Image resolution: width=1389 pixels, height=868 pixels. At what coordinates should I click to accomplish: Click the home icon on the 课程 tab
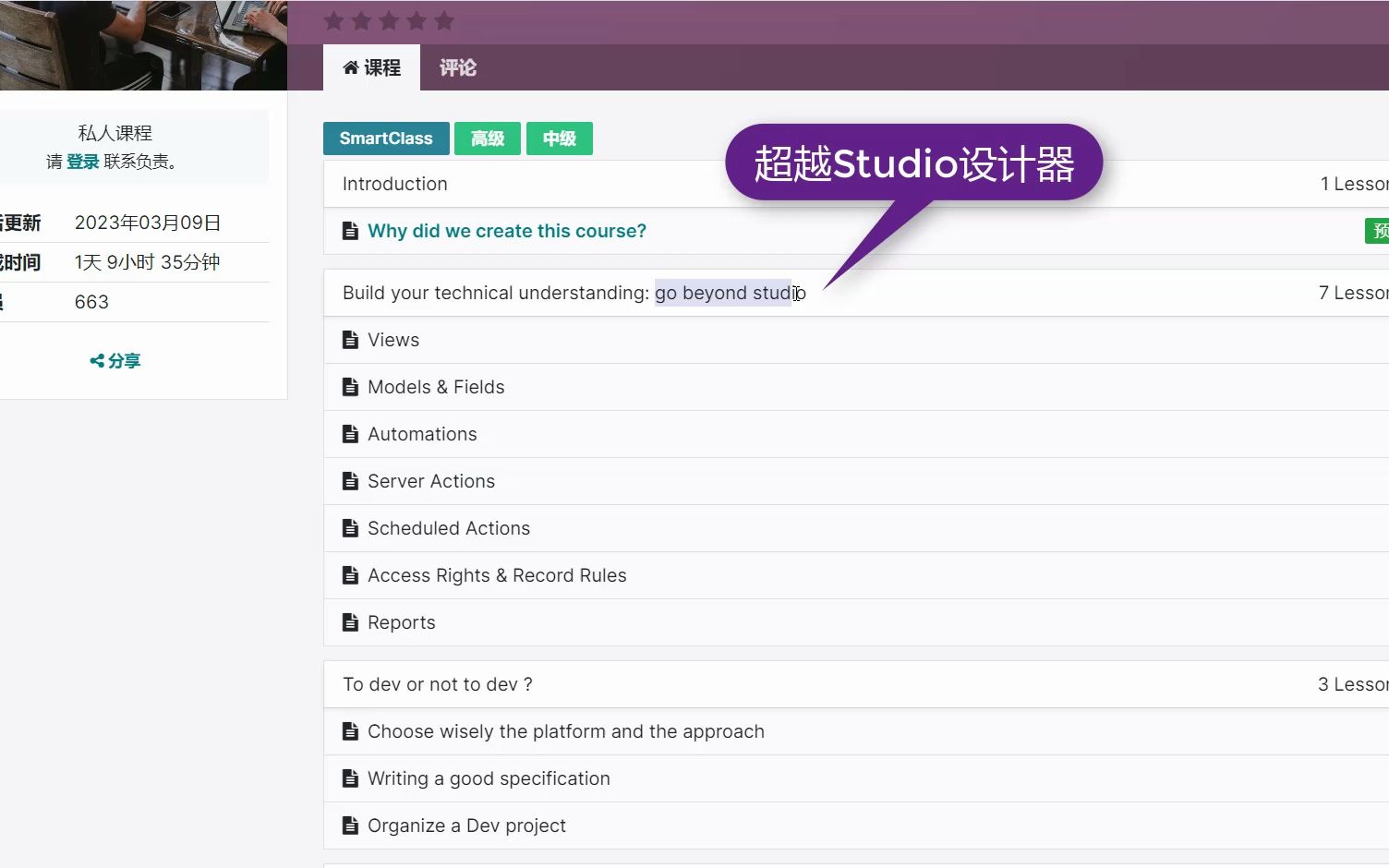pyautogui.click(x=349, y=66)
